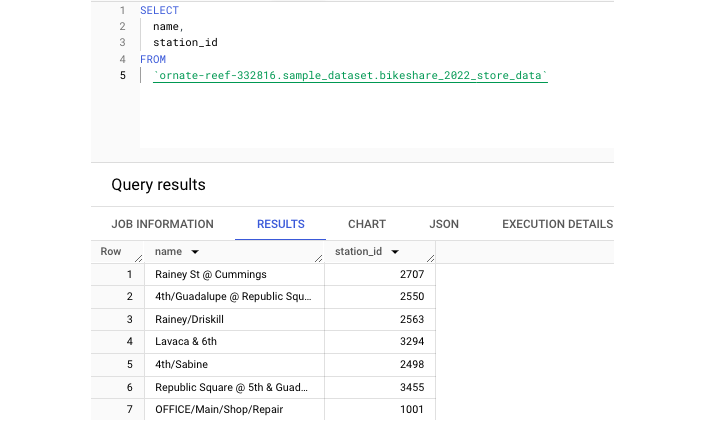The image size is (720, 421).
Task: Open the station_id column sort dropdown arrow
Action: (x=396, y=253)
